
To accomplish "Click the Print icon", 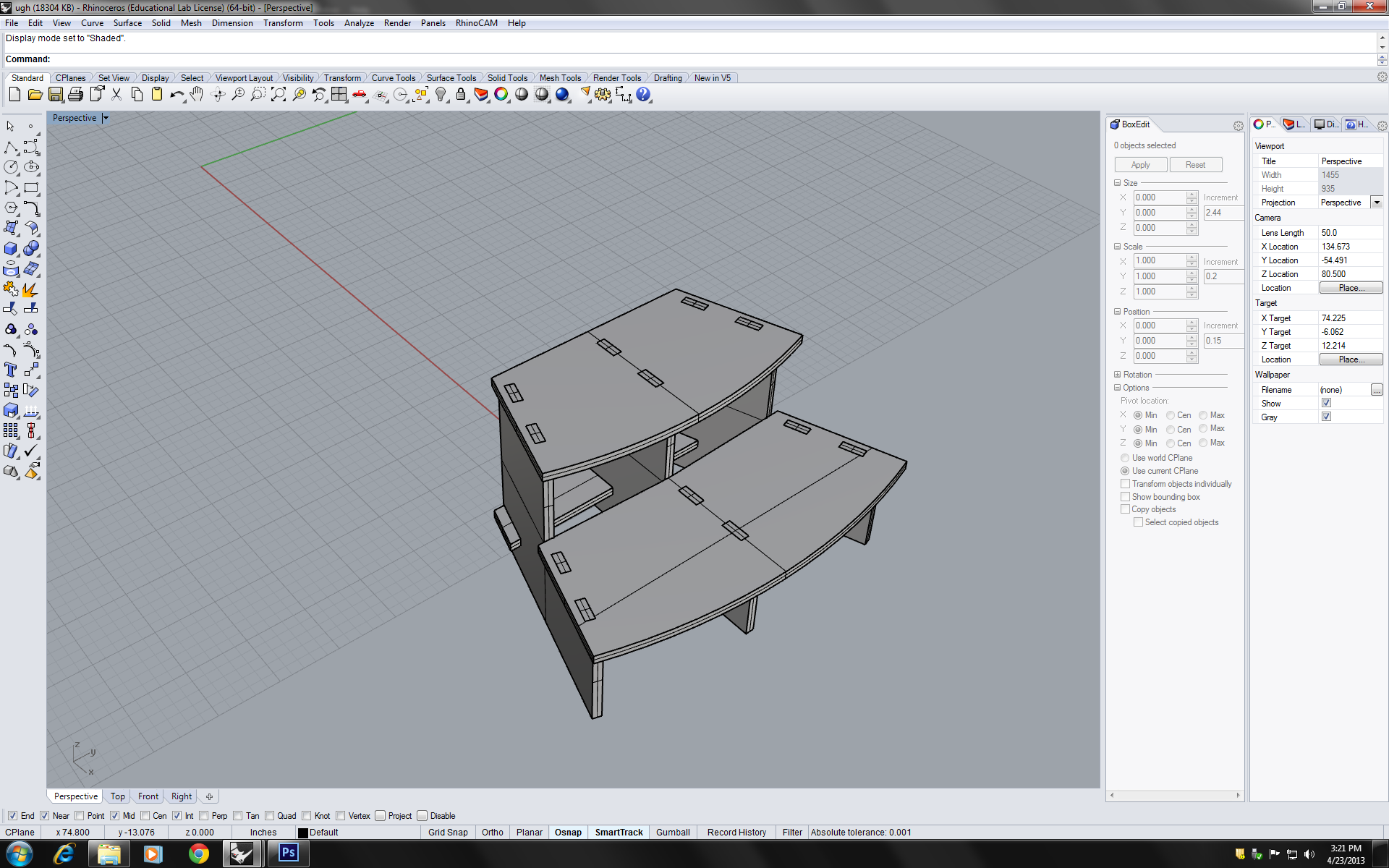I will [x=75, y=94].
